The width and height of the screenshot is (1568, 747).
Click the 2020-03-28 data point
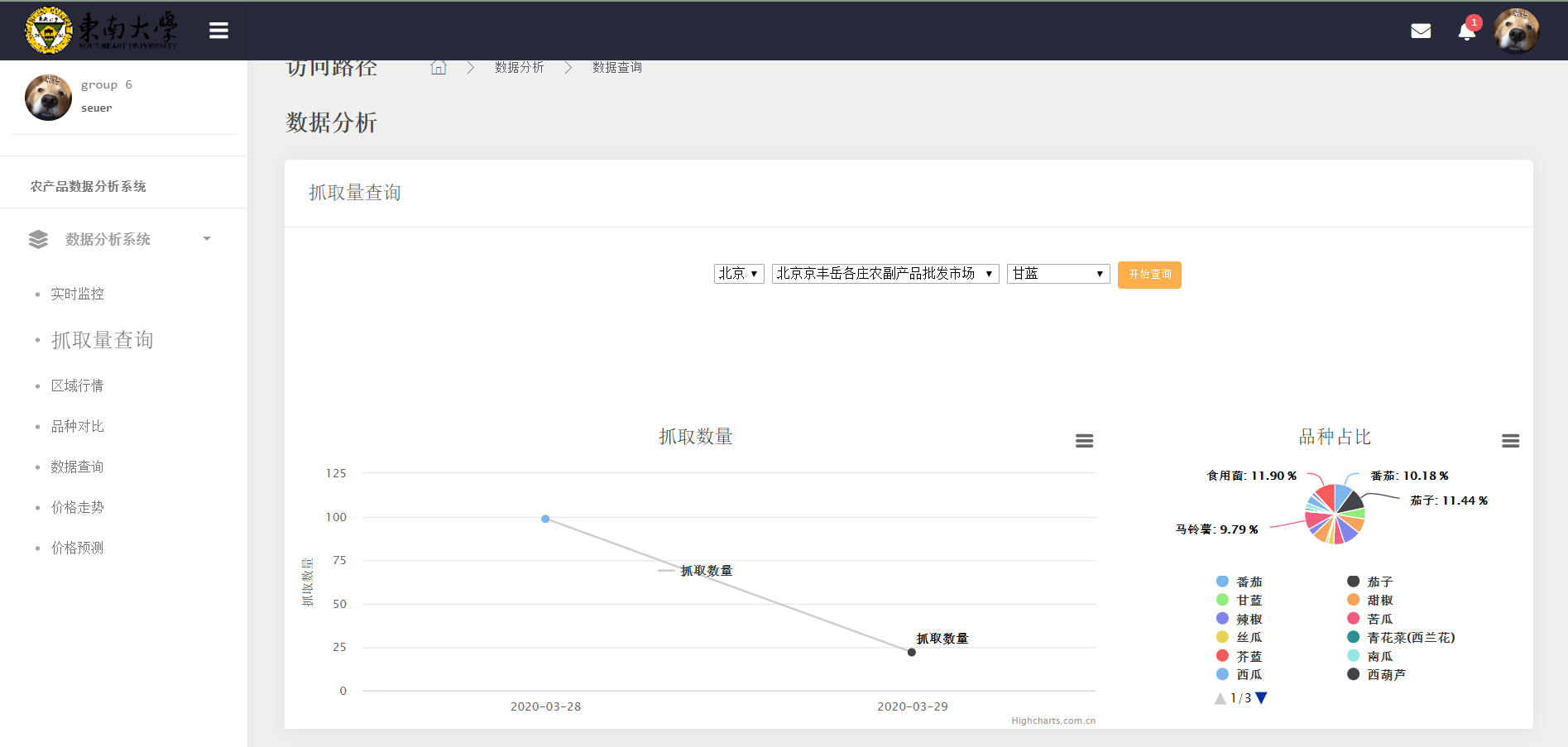[x=545, y=519]
